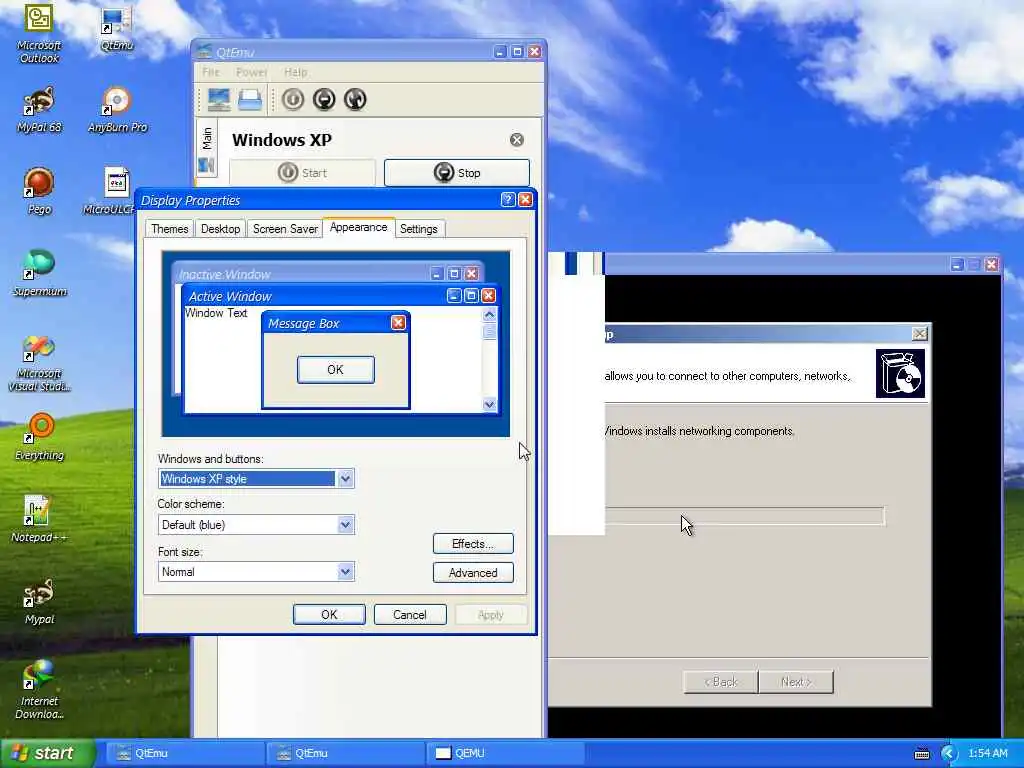The width and height of the screenshot is (1024, 768).
Task: Click the 1:54 AM system clock
Action: click(x=987, y=754)
